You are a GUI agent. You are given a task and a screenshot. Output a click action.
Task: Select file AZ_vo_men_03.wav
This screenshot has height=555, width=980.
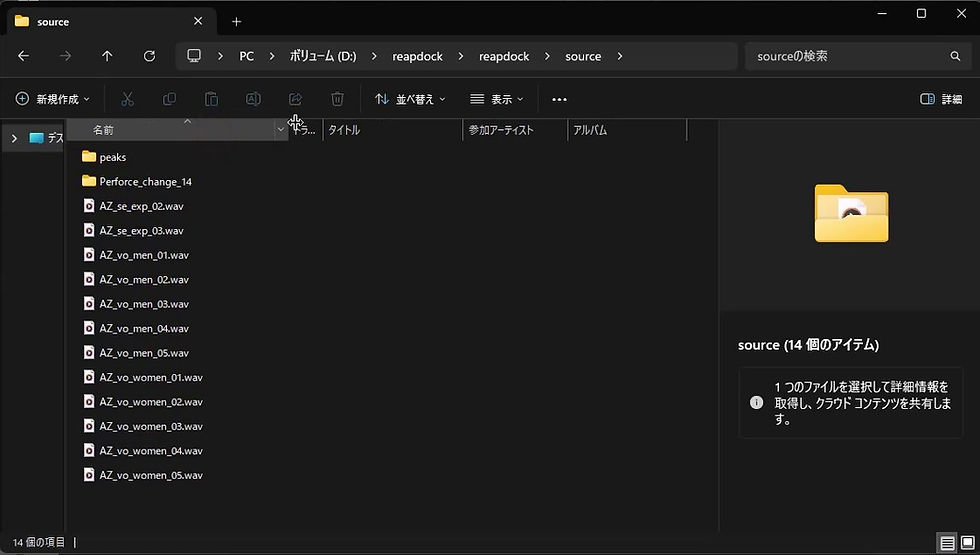tap(144, 304)
